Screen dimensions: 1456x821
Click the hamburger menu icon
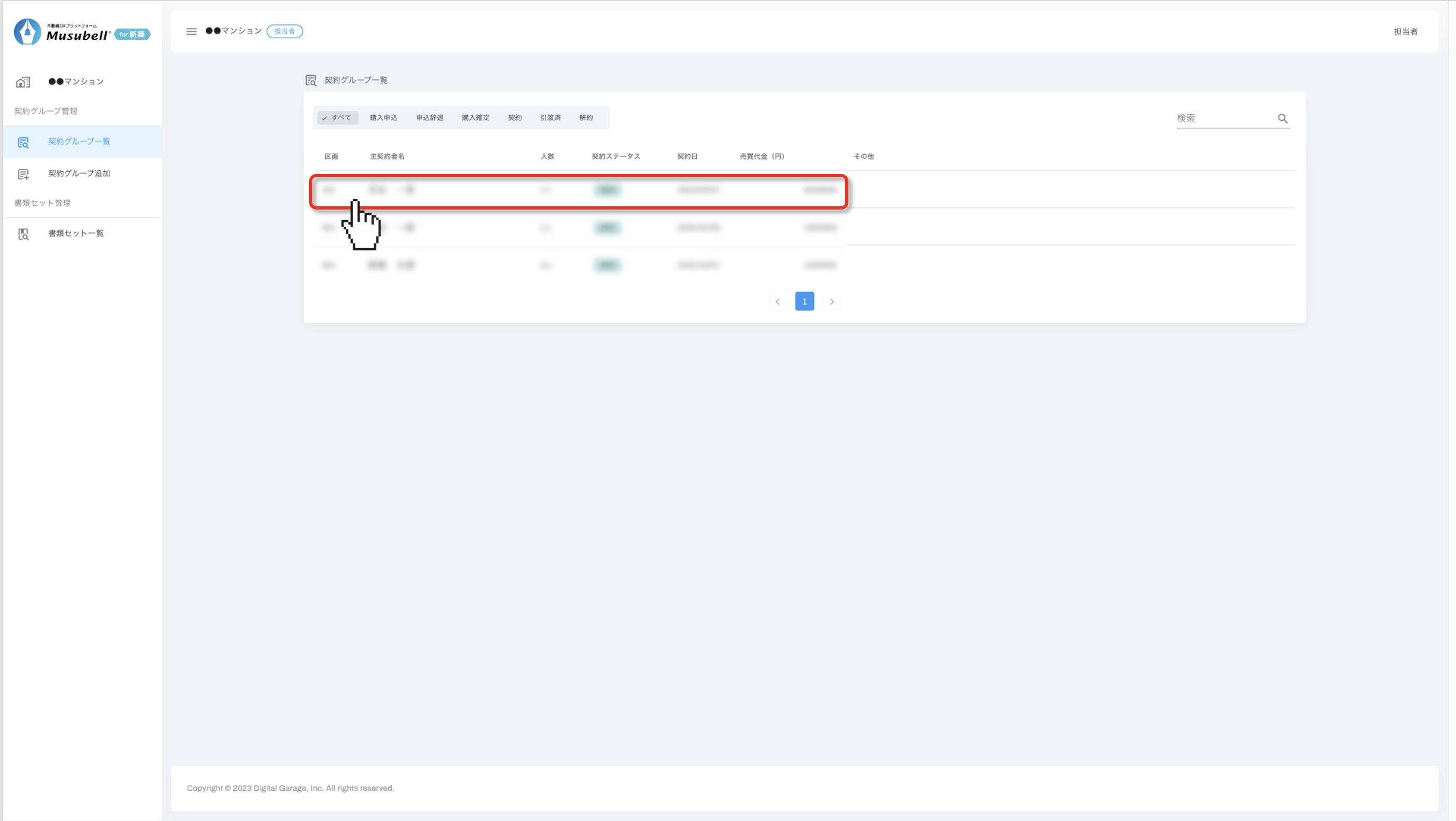(x=191, y=32)
